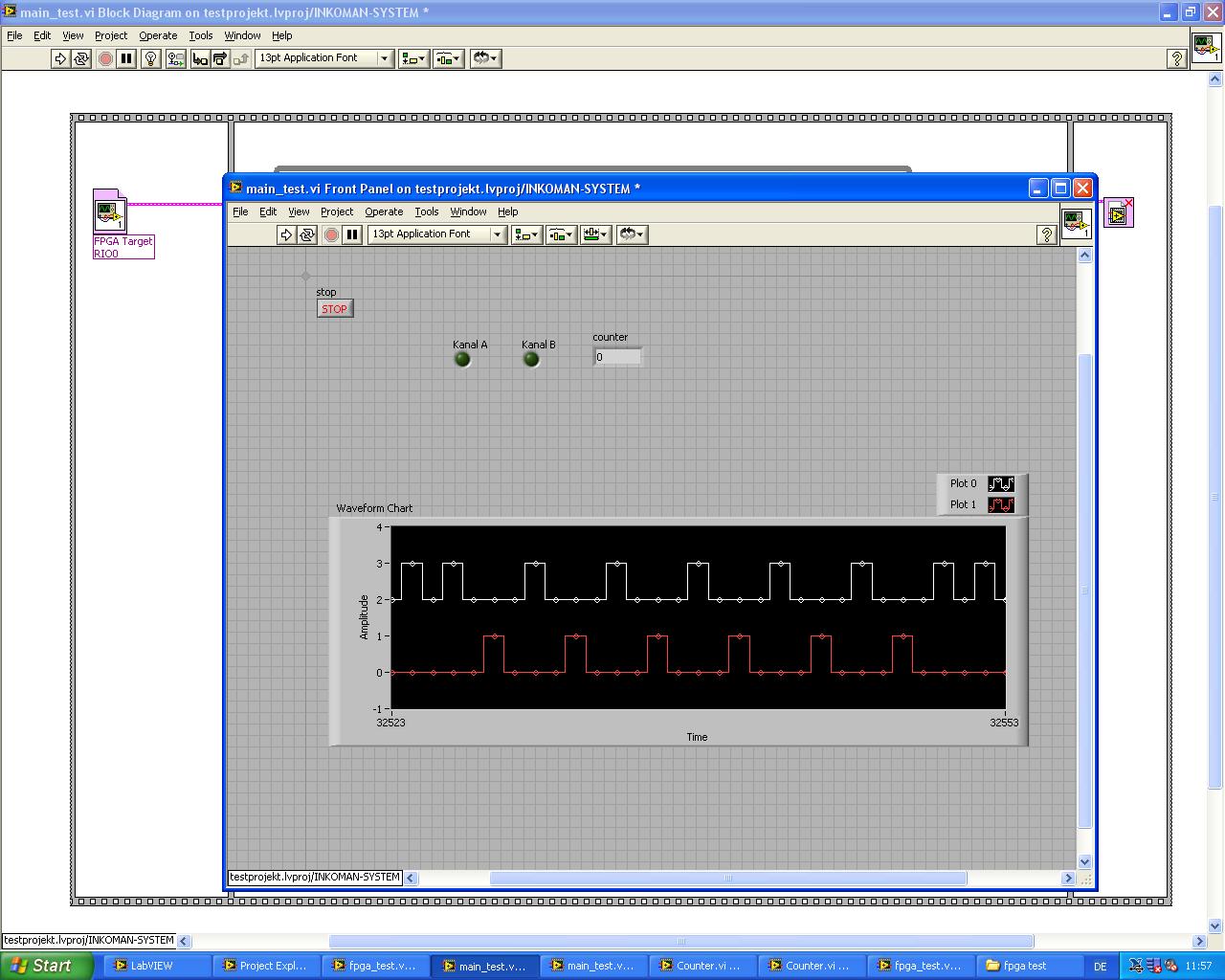Toggle Pause in the Front Panel toolbar
Image resolution: width=1225 pixels, height=980 pixels.
[352, 234]
